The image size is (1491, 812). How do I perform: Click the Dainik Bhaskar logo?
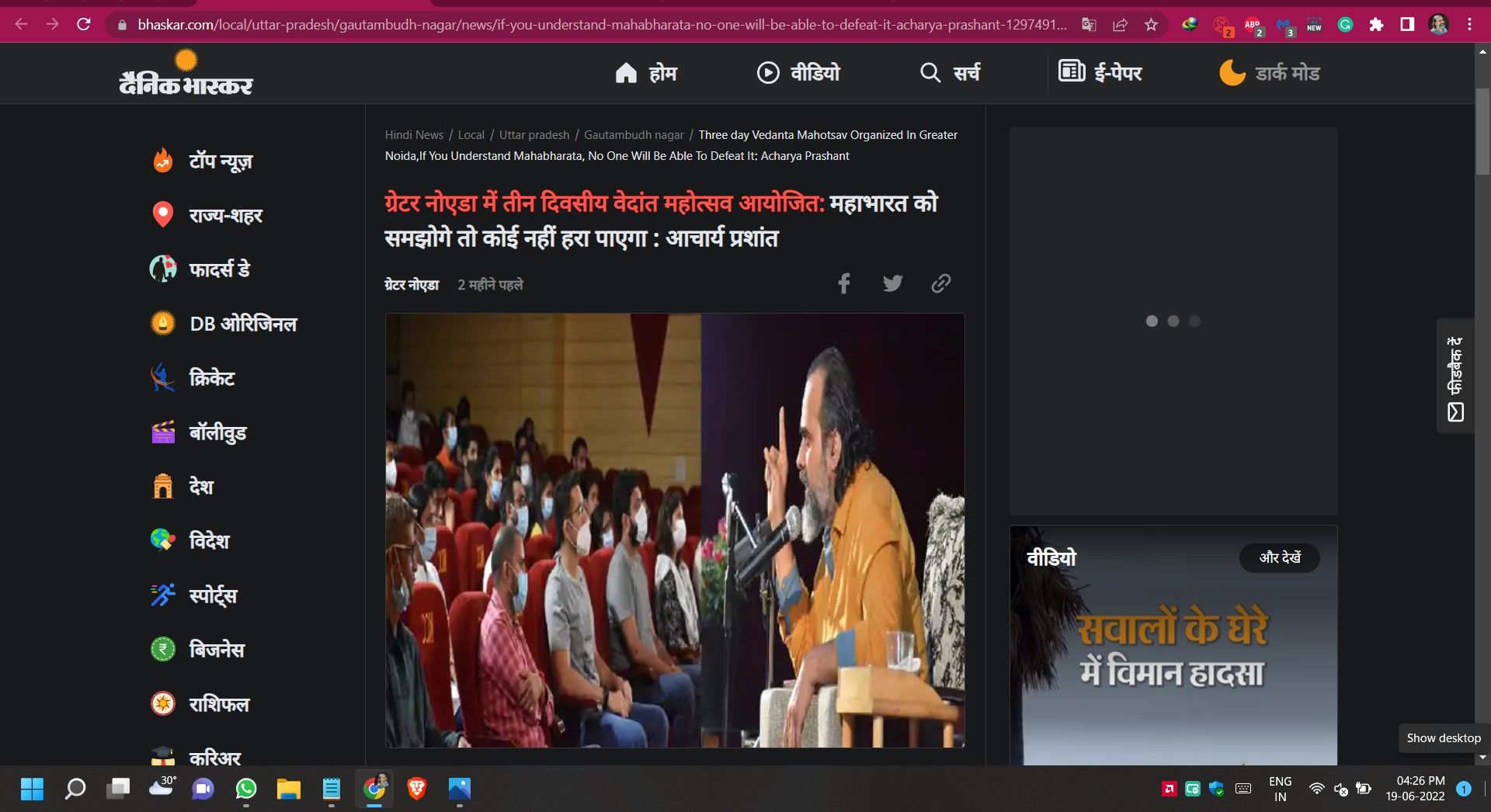pos(186,75)
